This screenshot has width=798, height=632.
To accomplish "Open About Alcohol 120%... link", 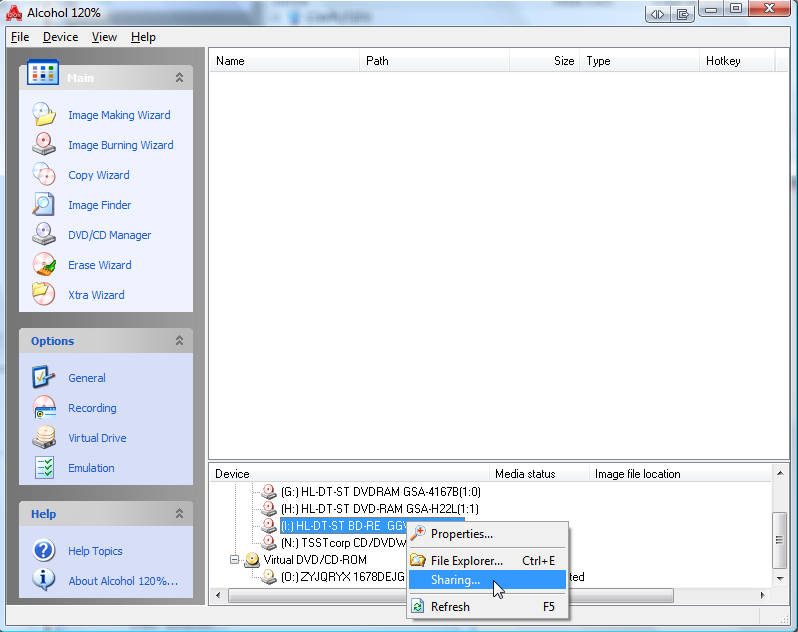I will [123, 581].
